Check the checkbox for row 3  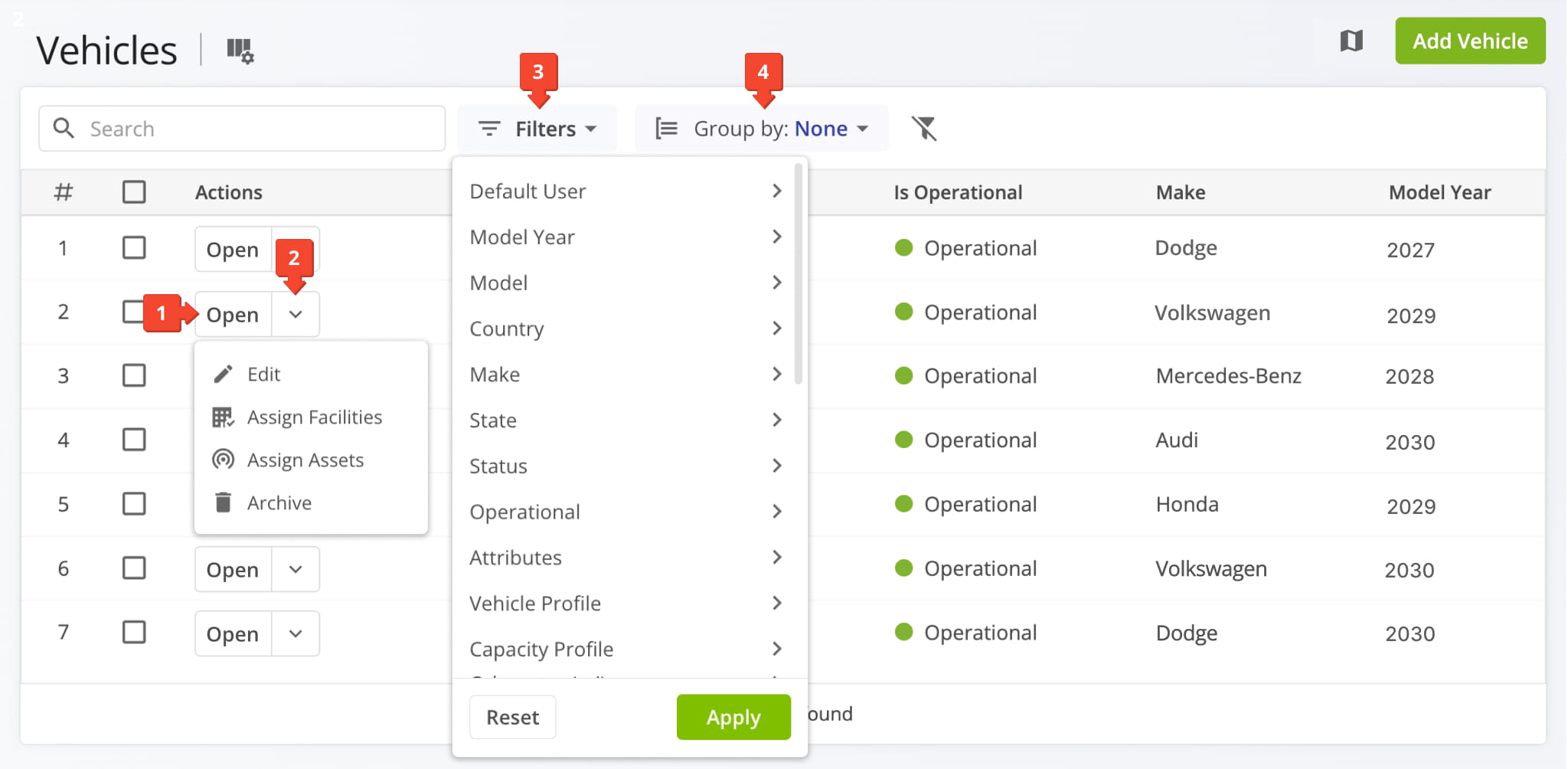coord(134,375)
